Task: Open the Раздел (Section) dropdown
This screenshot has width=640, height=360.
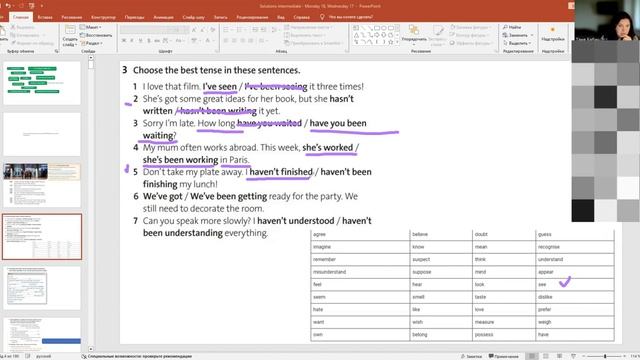Action: [91, 43]
